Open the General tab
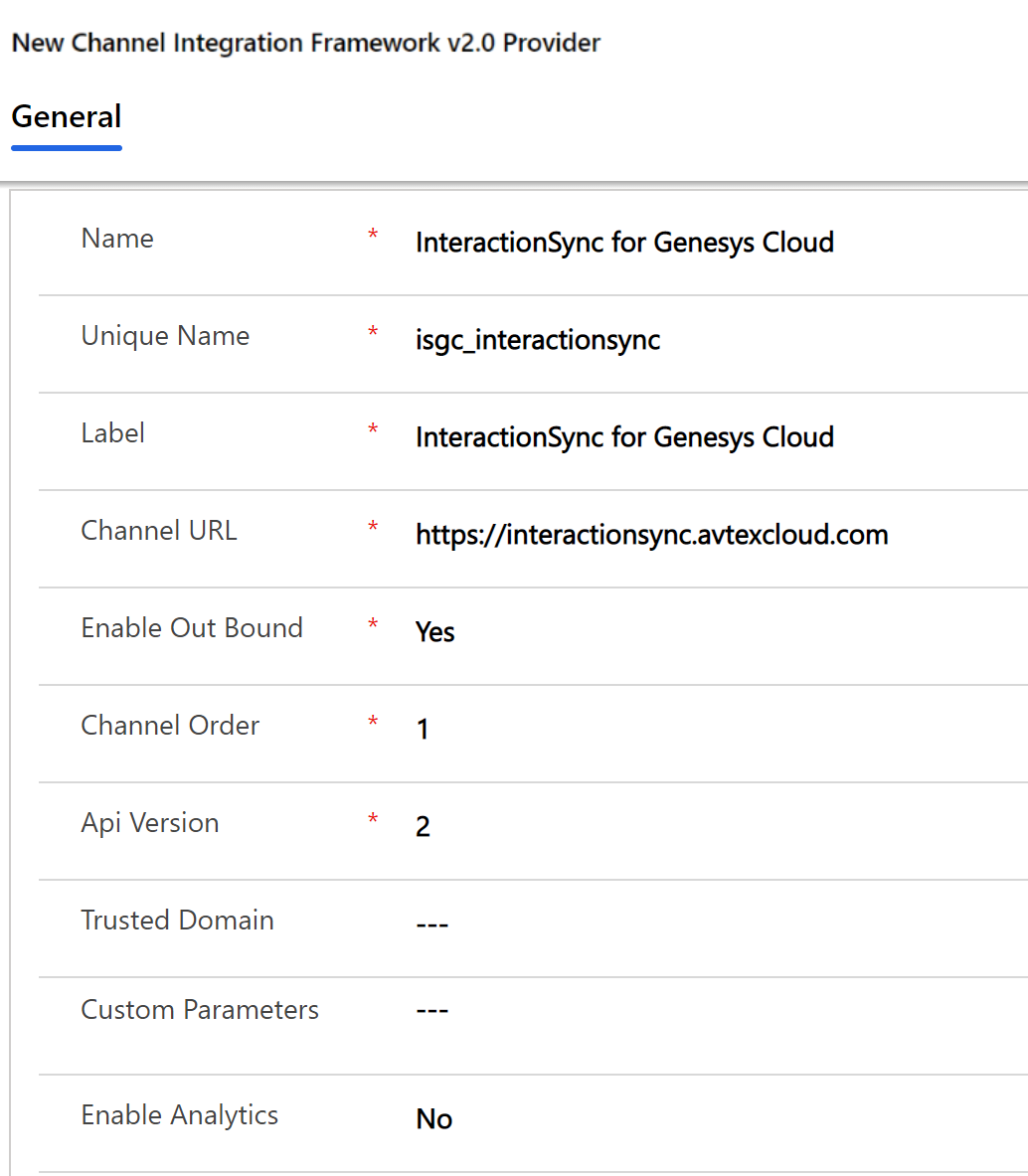The height and width of the screenshot is (1176, 1028). click(x=67, y=117)
